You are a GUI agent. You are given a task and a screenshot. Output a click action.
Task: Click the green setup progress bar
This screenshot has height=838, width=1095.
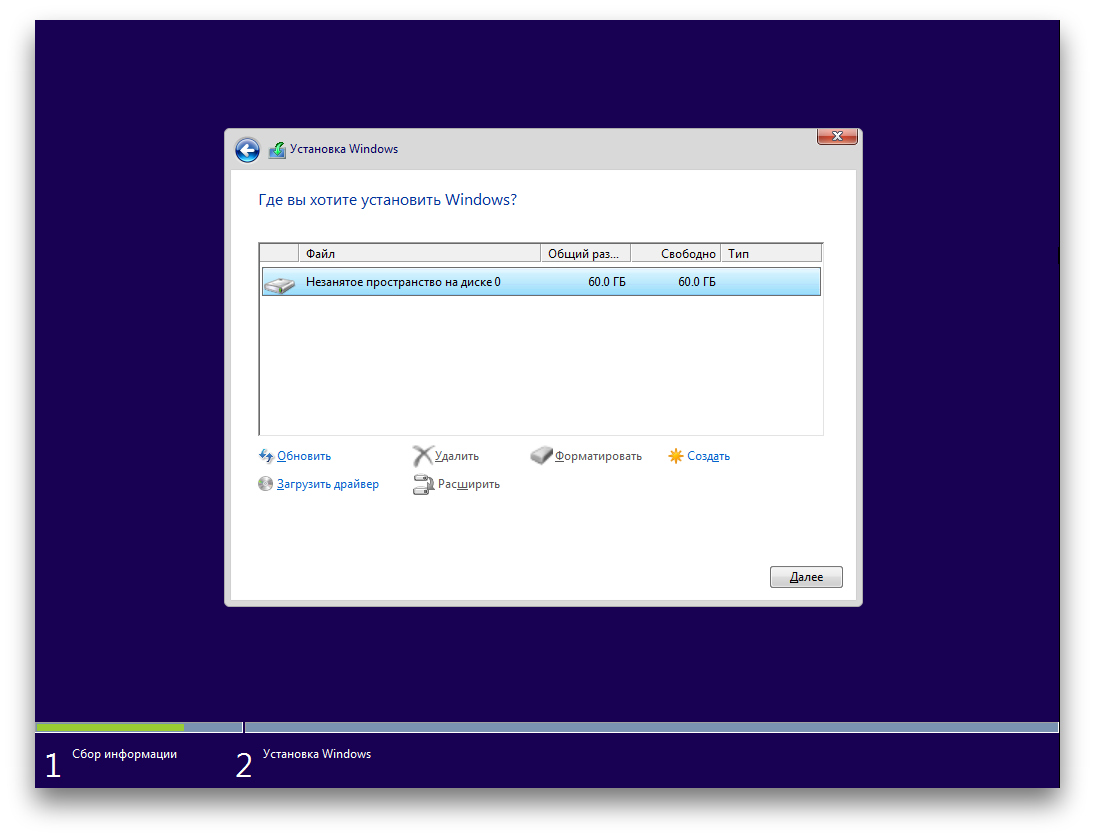(110, 727)
